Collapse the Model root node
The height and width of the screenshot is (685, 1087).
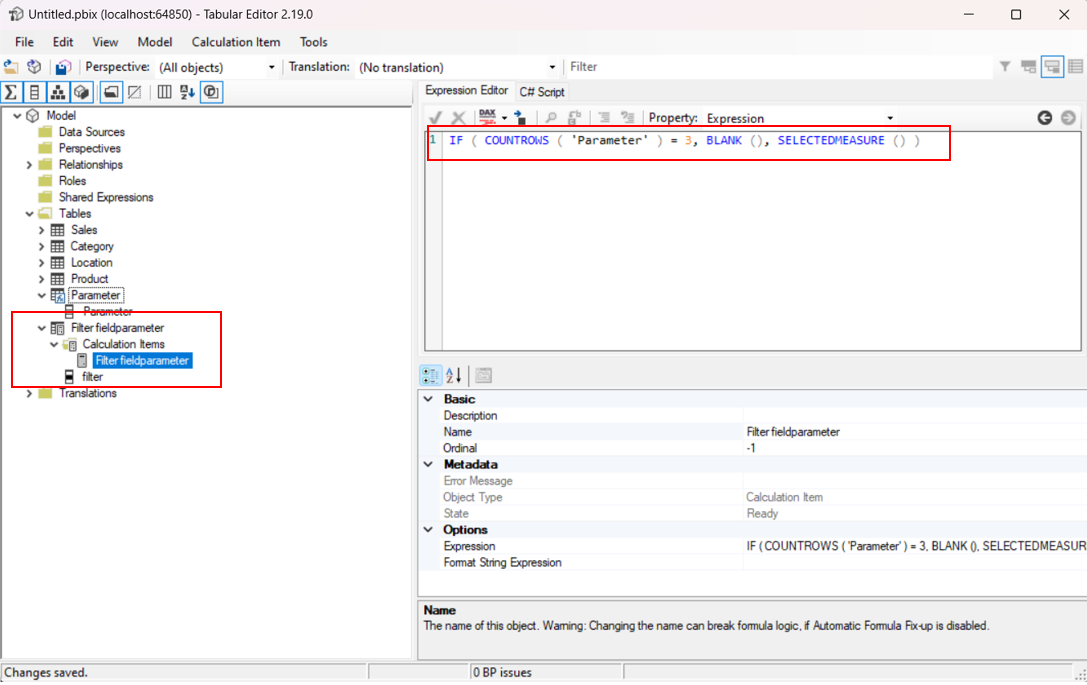click(17, 116)
